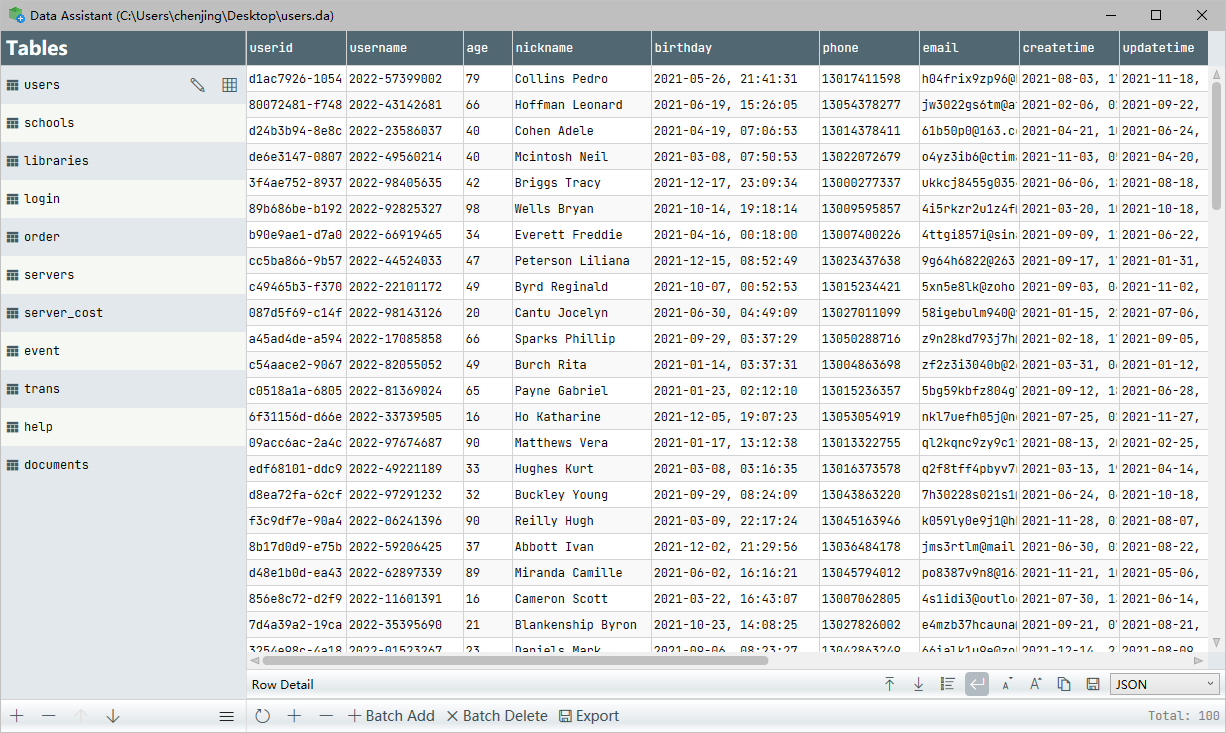Move table down with sidebar down arrow
Screen dimensions: 1226x733
click(x=113, y=716)
